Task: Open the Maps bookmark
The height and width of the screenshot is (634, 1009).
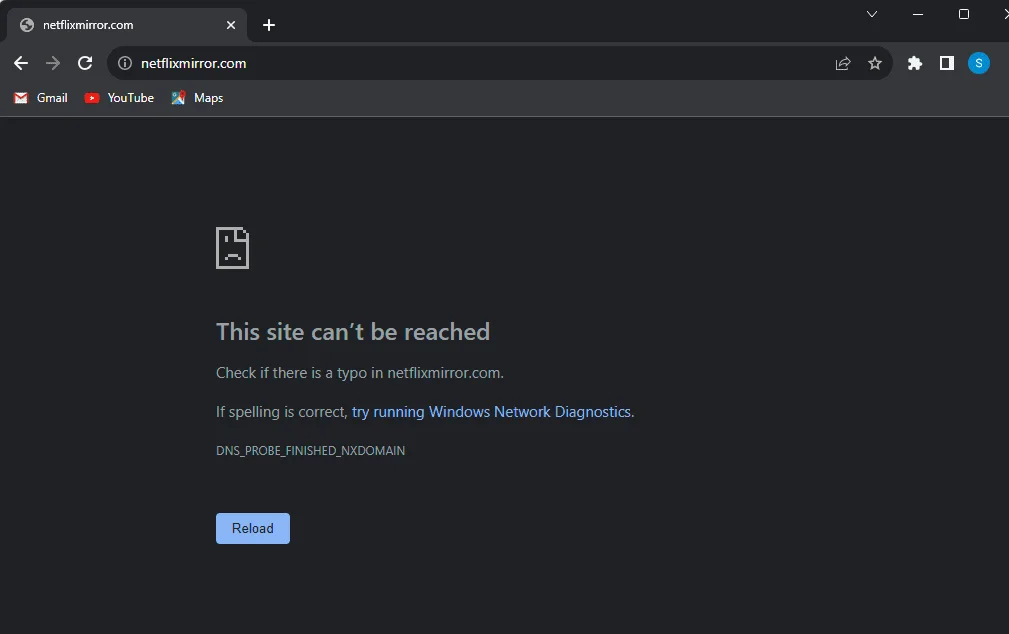Action: point(198,98)
